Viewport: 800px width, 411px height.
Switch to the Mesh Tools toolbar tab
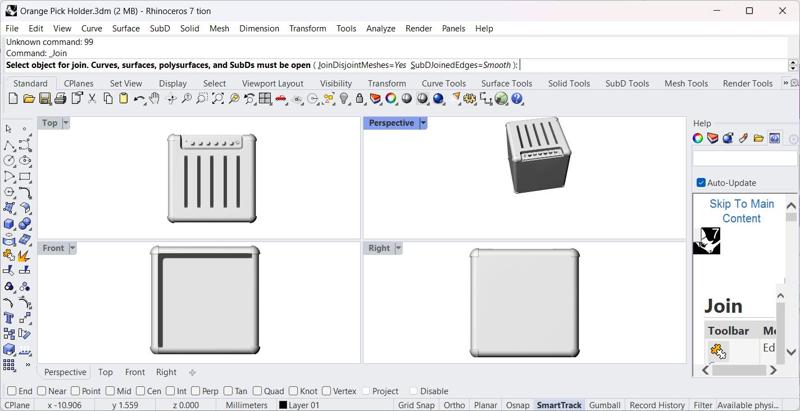click(686, 84)
